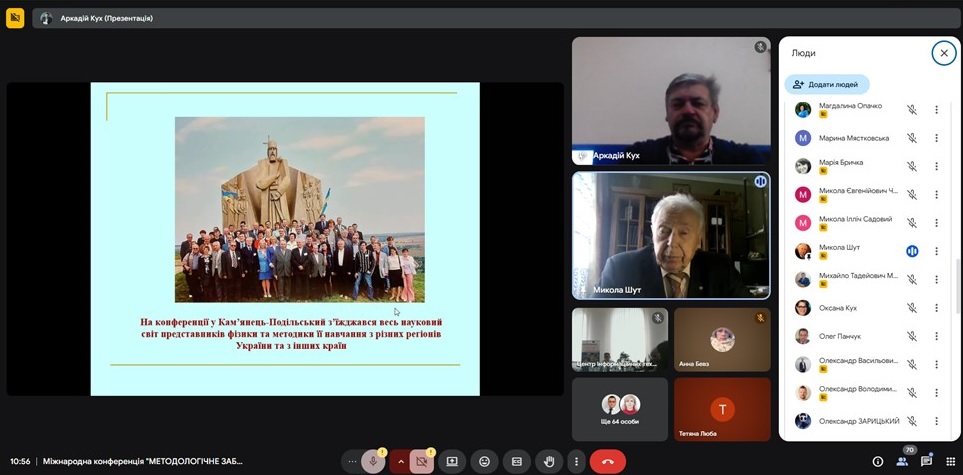The height and width of the screenshot is (475, 963).
Task: Toggle closed captions button
Action: click(x=516, y=461)
